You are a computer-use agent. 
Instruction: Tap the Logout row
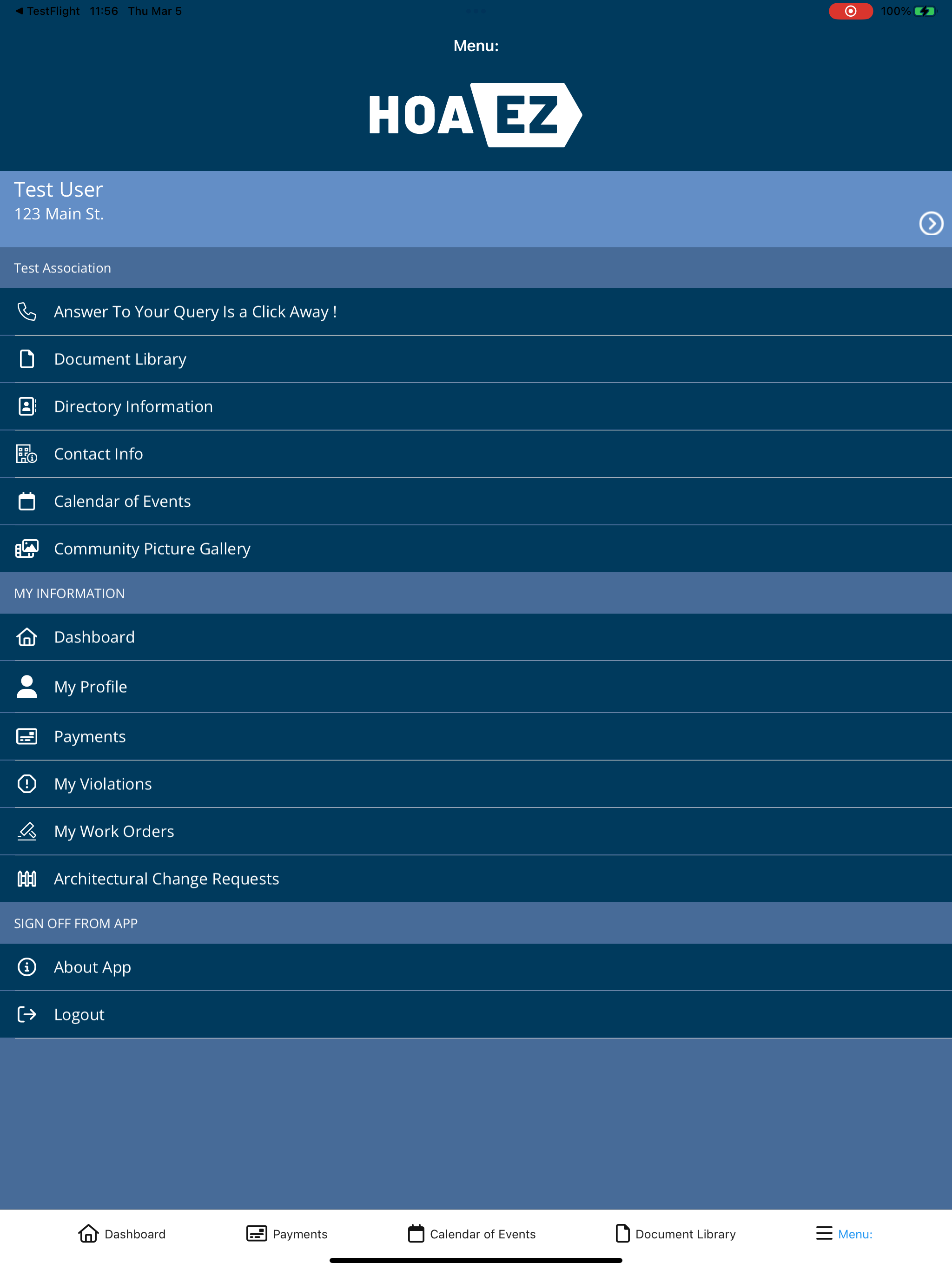click(x=476, y=1014)
